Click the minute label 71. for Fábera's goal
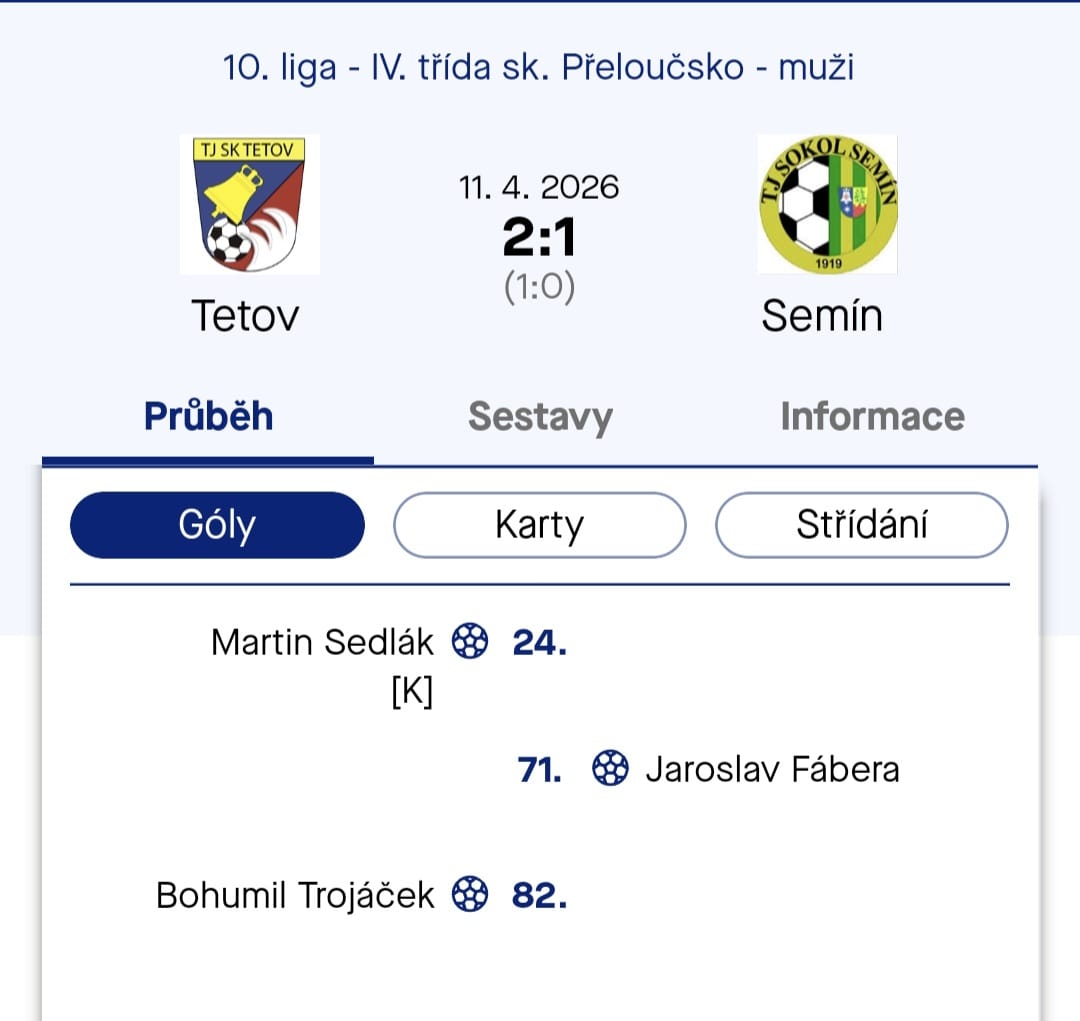The image size is (1080, 1021). [537, 769]
